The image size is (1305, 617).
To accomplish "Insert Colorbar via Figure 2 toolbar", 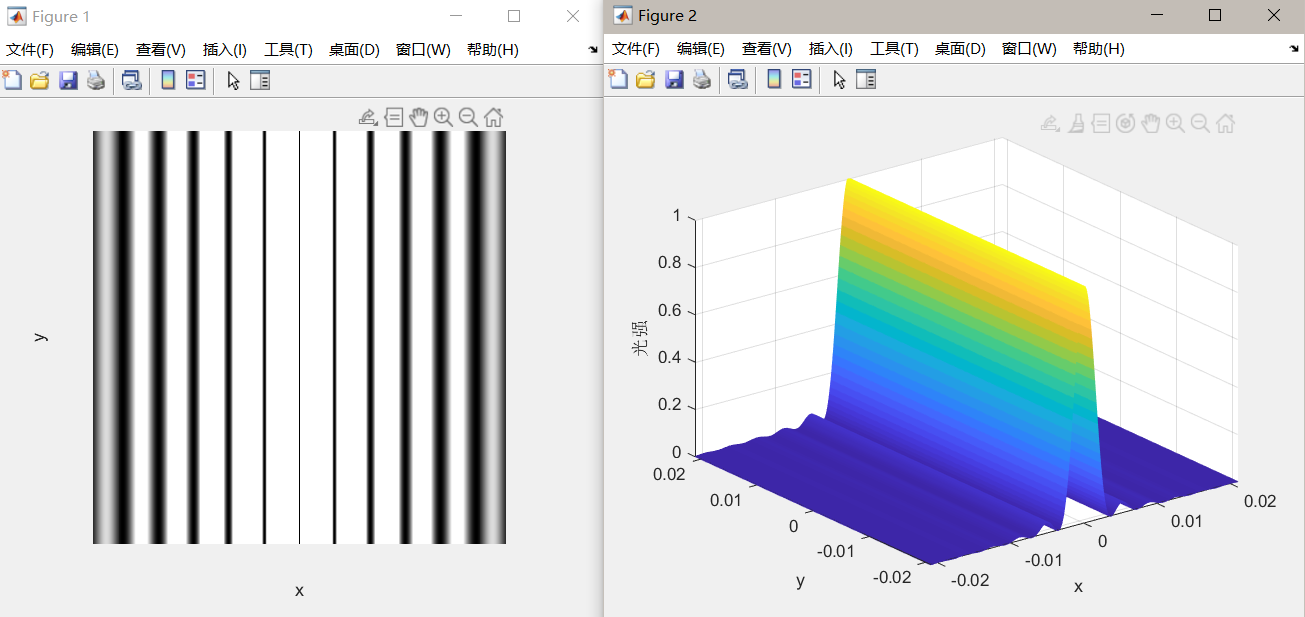I will point(774,80).
